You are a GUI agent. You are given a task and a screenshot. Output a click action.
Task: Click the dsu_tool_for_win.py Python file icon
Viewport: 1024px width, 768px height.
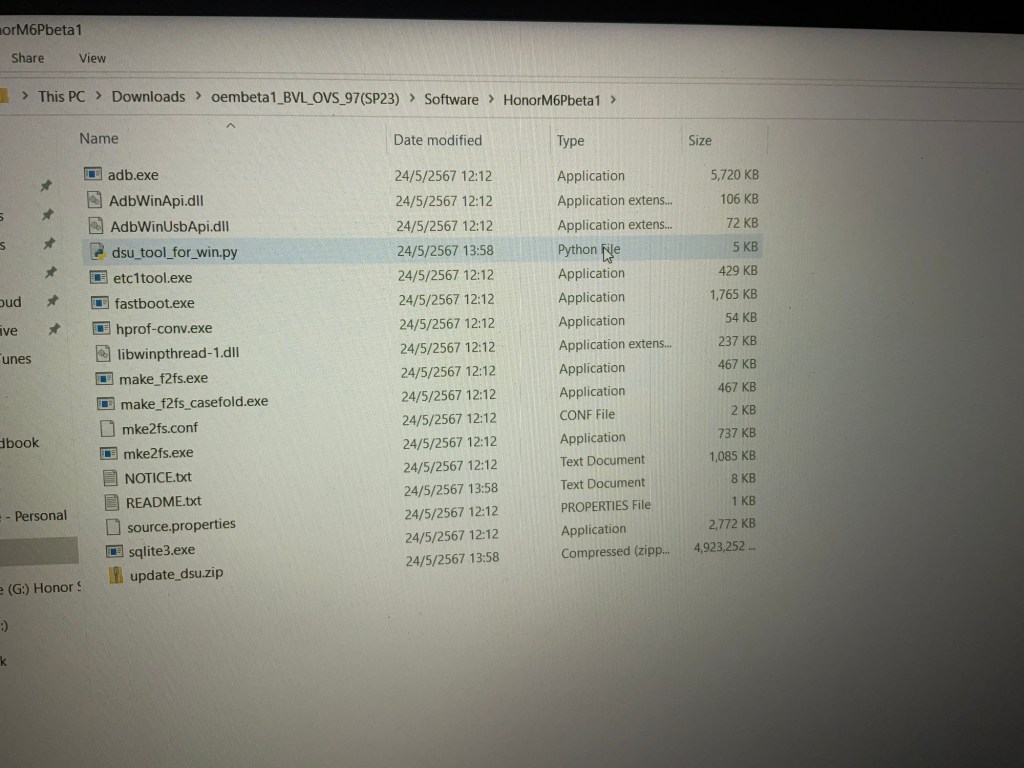(x=97, y=251)
